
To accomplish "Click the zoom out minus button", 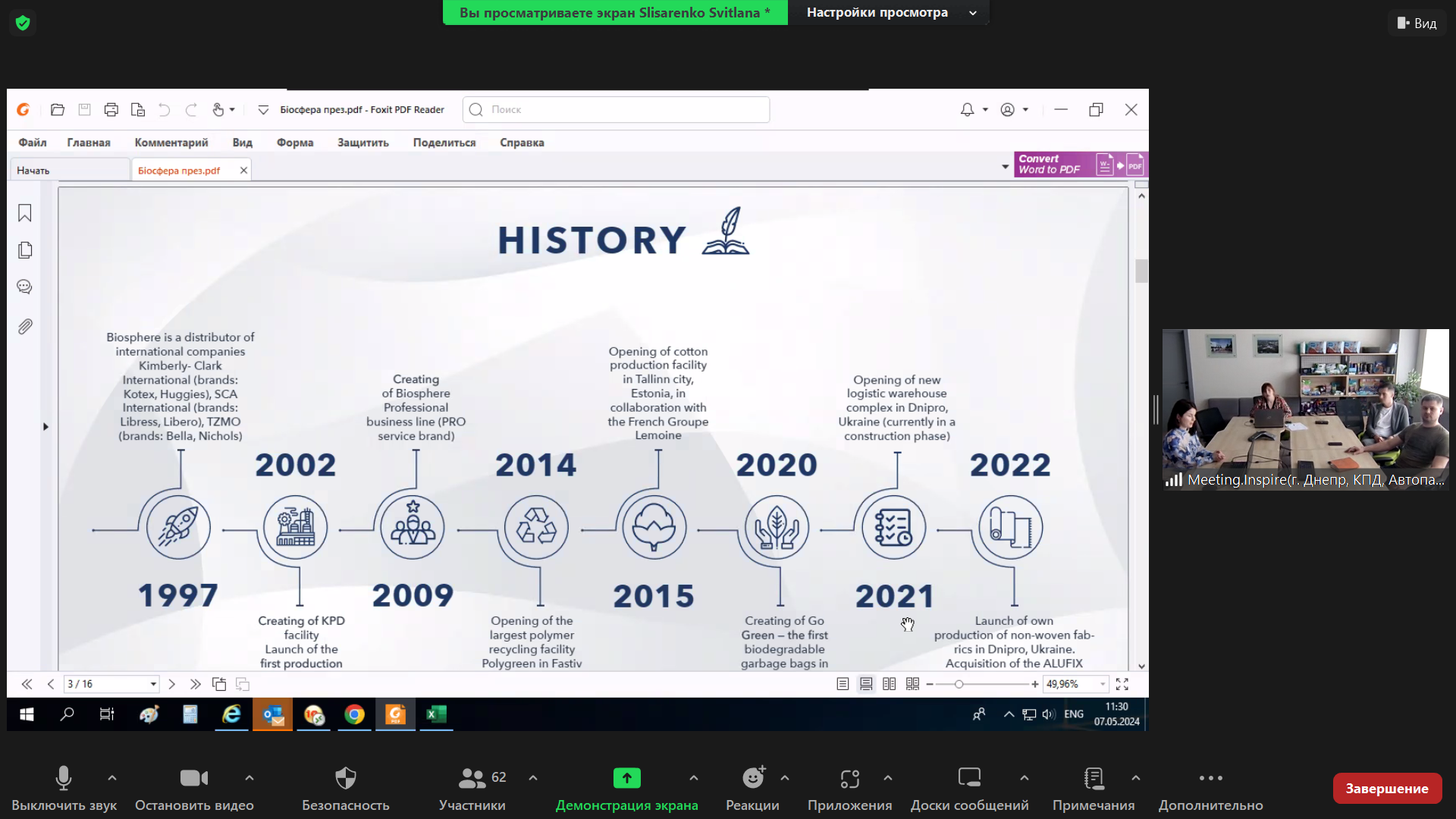I will 930,684.
